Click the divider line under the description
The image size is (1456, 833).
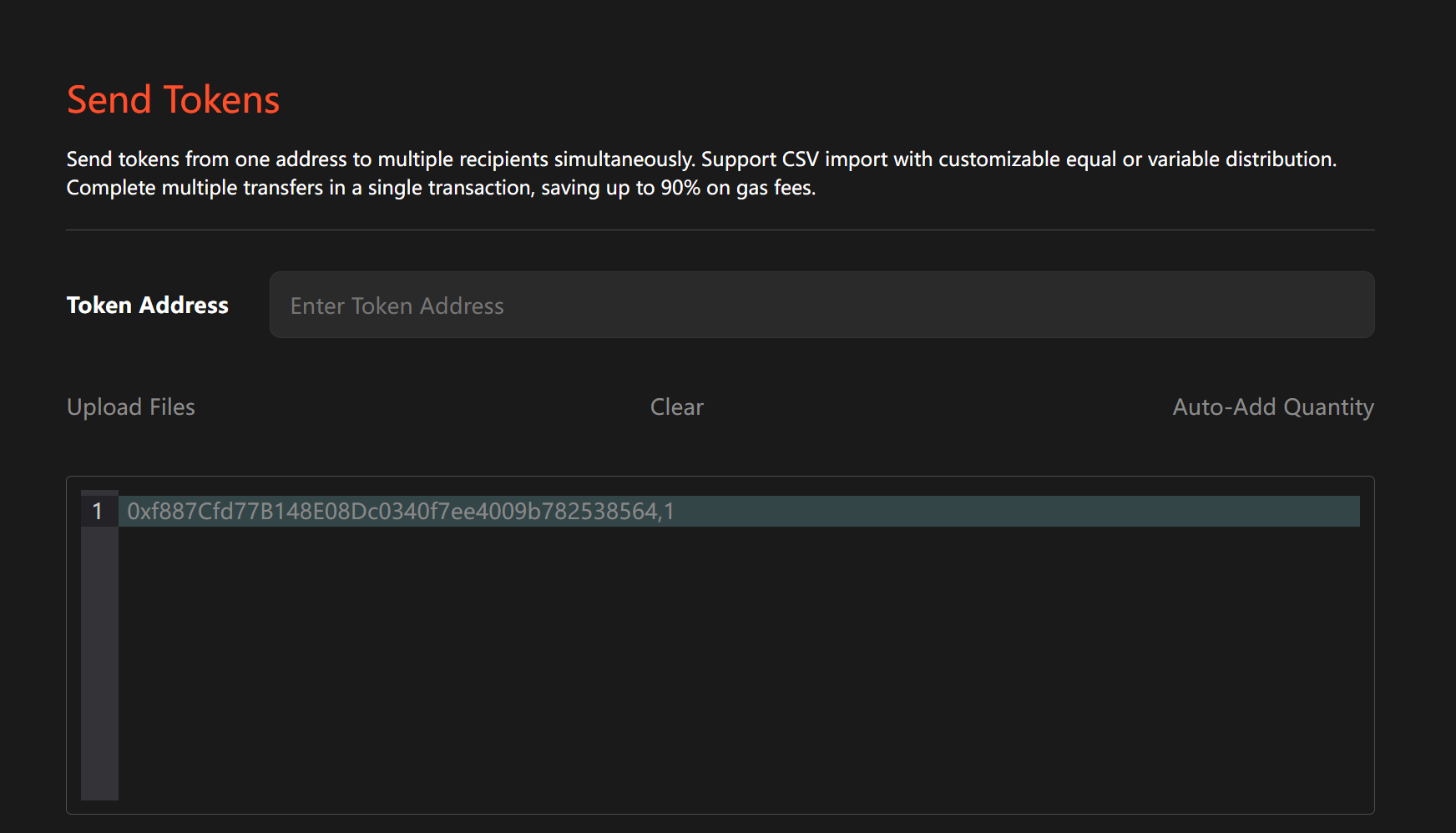(720, 230)
